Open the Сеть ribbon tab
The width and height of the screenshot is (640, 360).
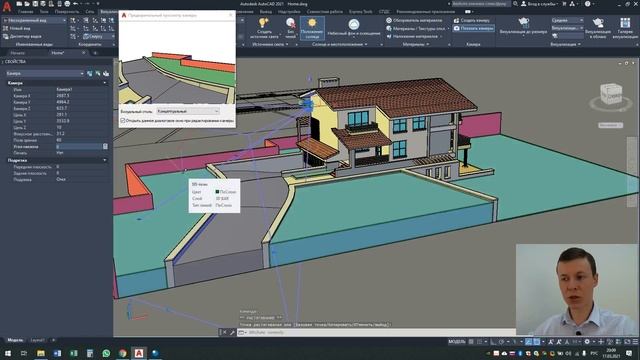pos(90,12)
